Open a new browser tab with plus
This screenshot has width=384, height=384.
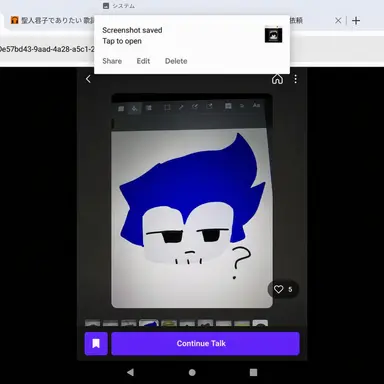[x=356, y=21]
